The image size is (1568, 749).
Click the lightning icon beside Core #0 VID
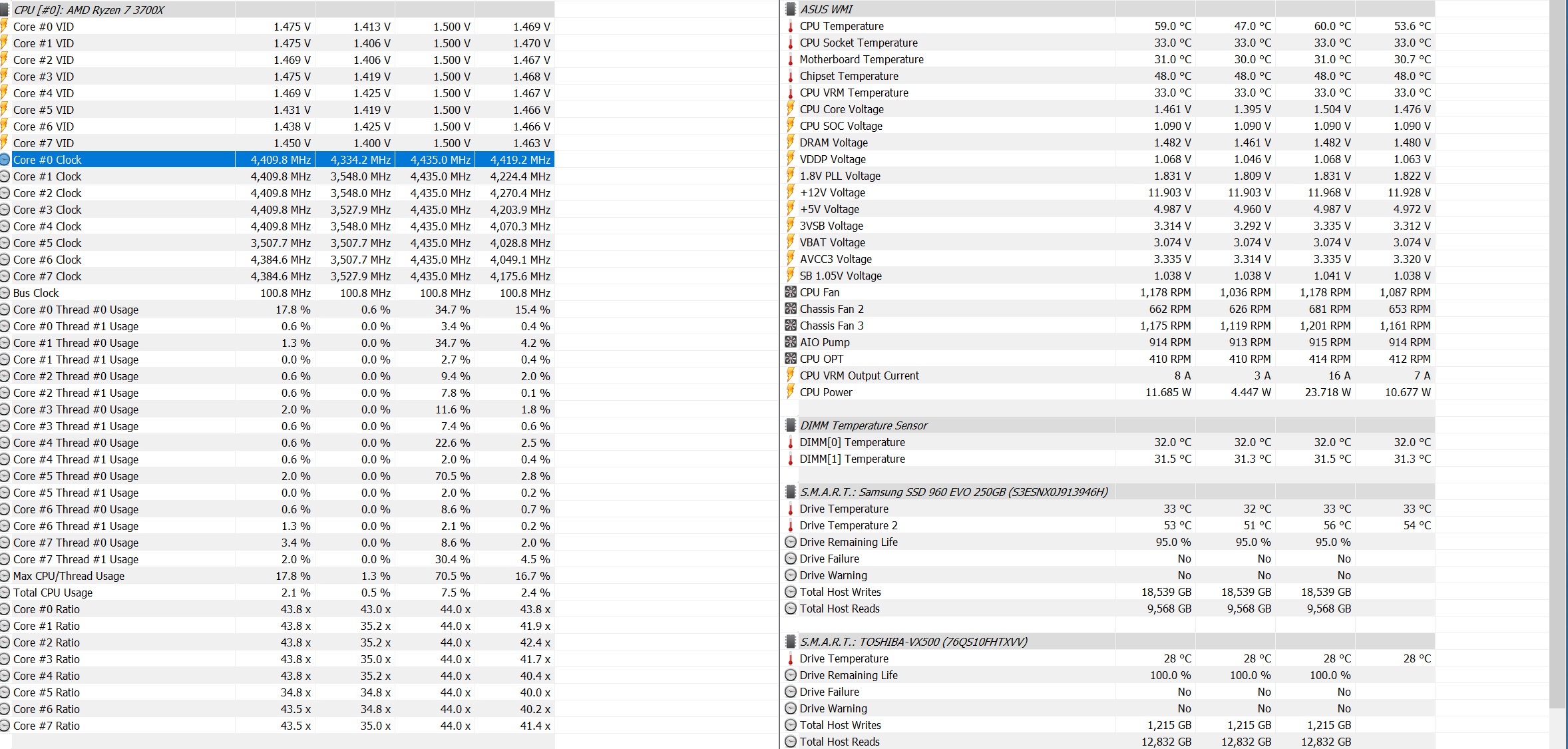point(4,27)
